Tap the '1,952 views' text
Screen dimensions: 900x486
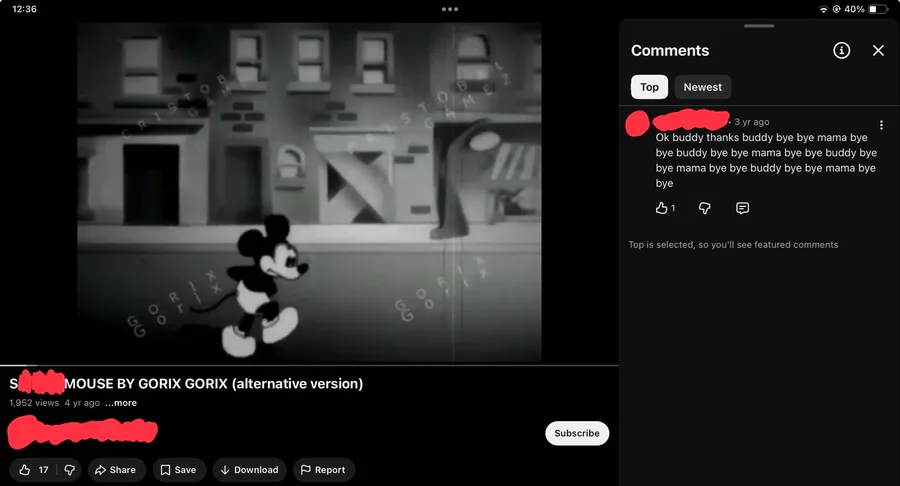click(34, 403)
